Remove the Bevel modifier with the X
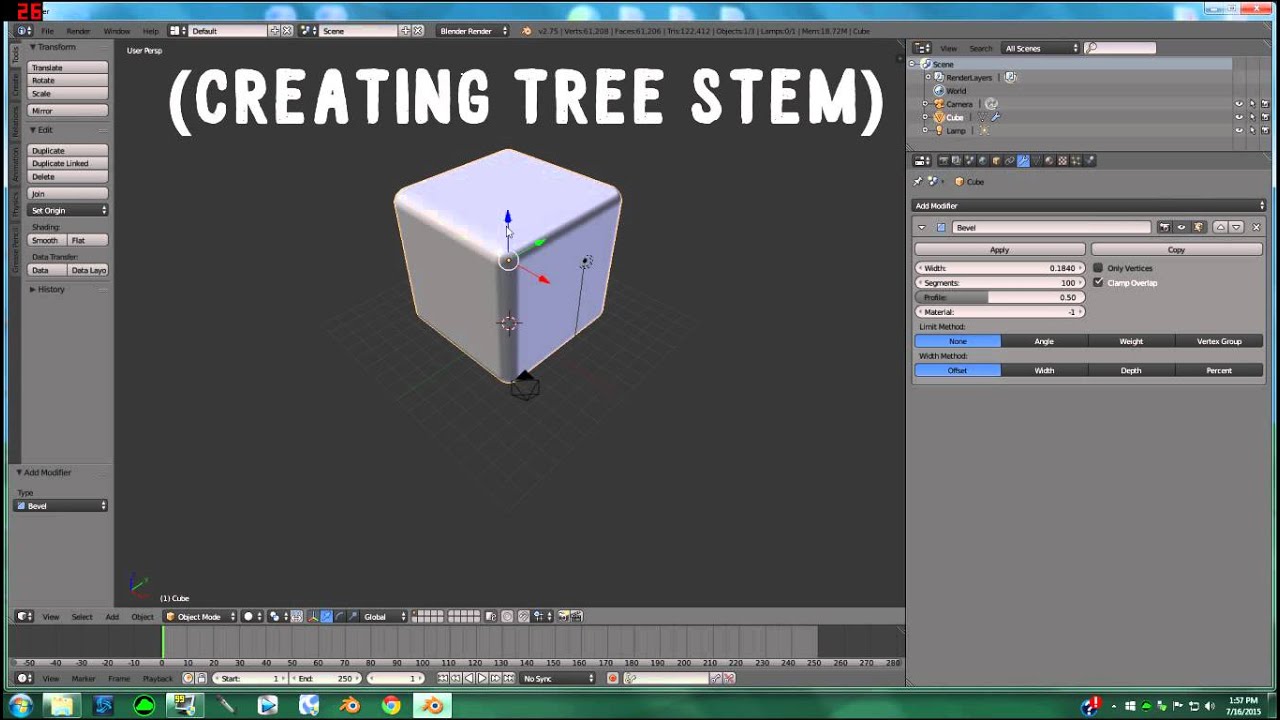1280x720 pixels. 1256,227
